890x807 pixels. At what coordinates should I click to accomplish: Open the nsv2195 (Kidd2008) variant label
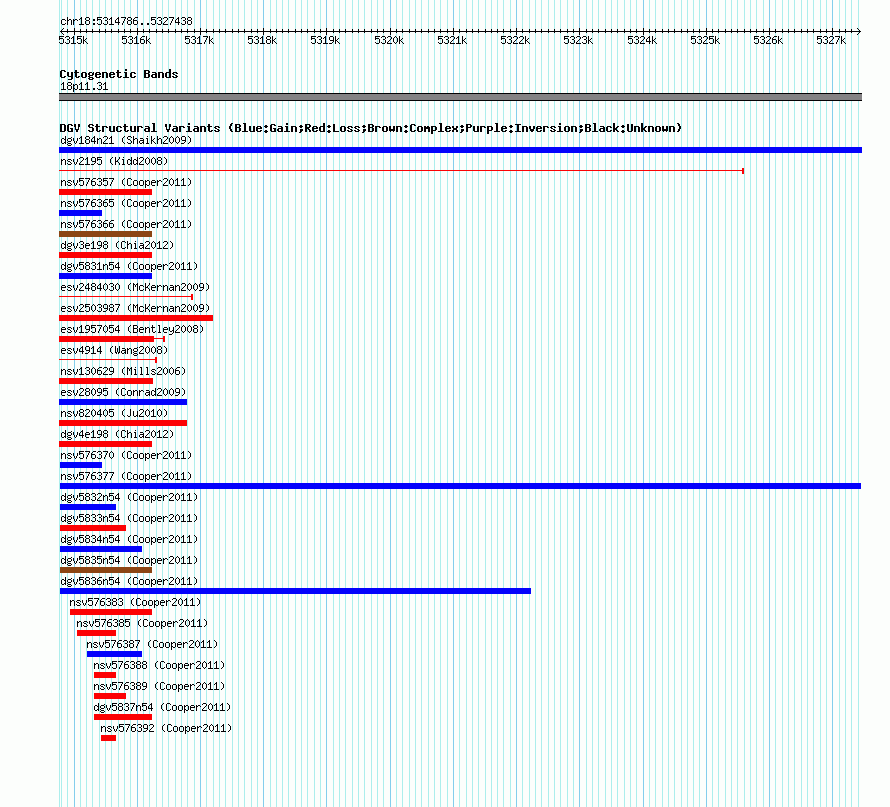click(x=114, y=161)
